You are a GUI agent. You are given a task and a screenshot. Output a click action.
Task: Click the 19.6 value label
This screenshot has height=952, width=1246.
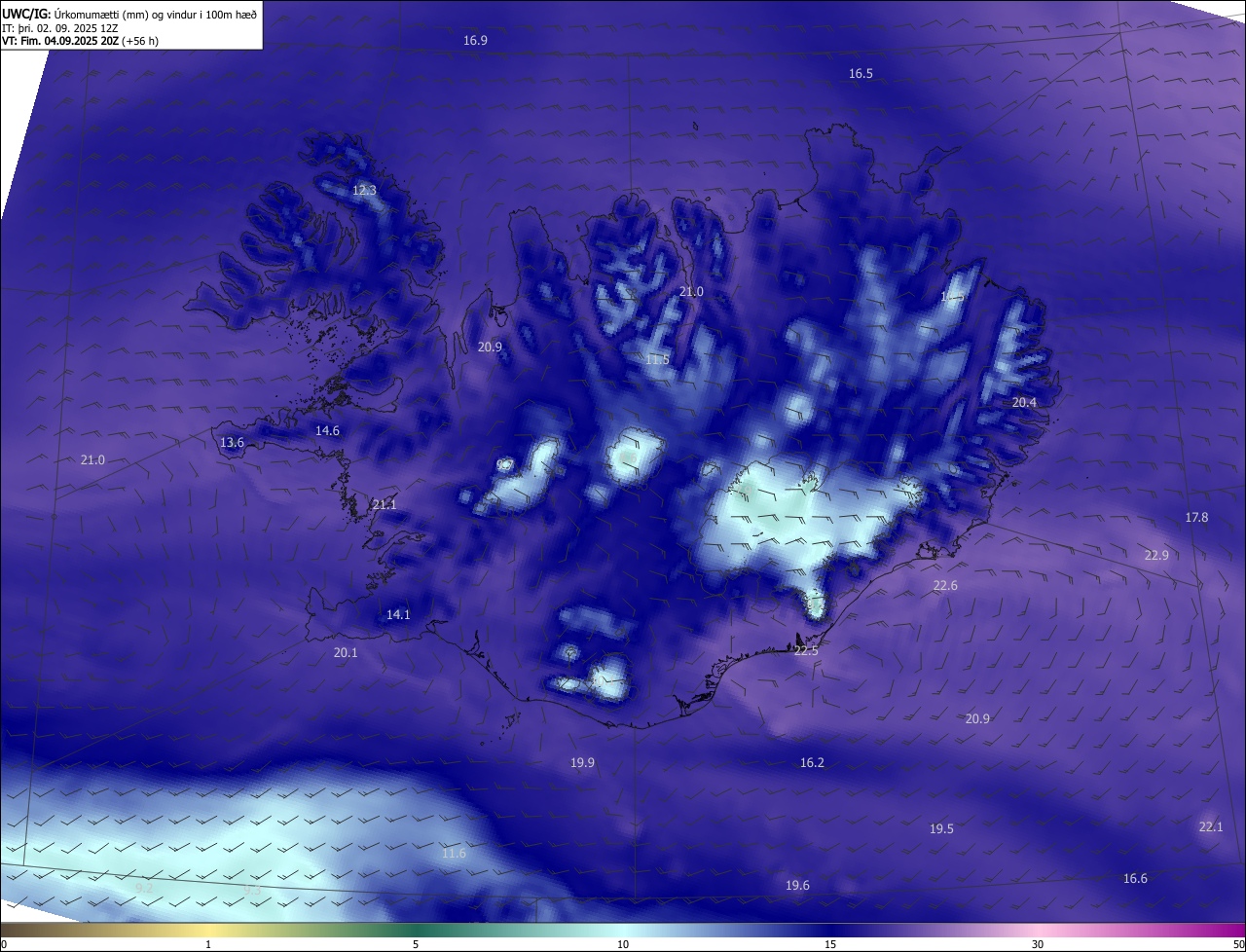coord(797,886)
